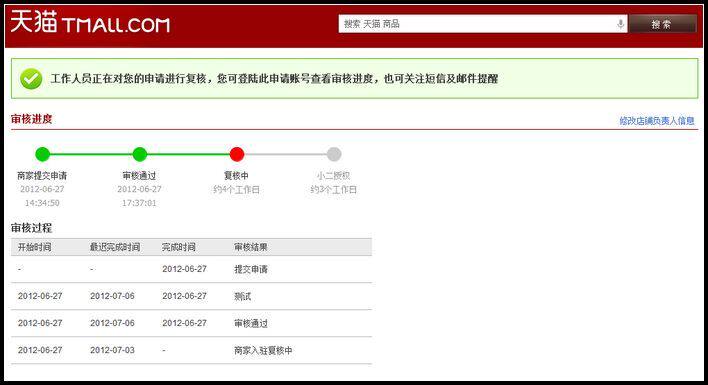Viewport: 708px width, 385px height.
Task: Click the 复核中 step label
Action: click(x=236, y=176)
